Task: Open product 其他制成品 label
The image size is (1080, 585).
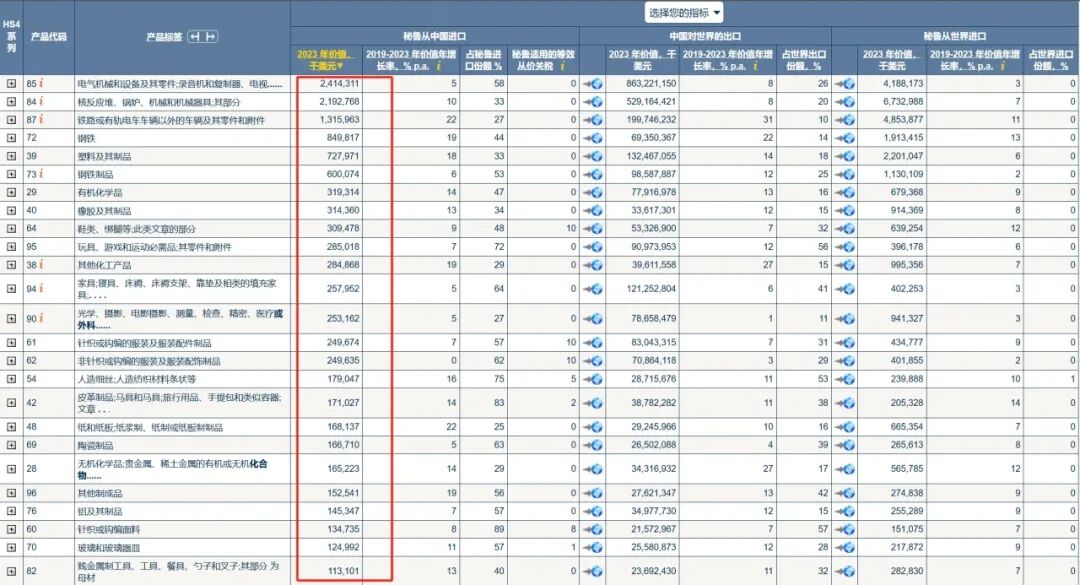Action: [x=100, y=493]
